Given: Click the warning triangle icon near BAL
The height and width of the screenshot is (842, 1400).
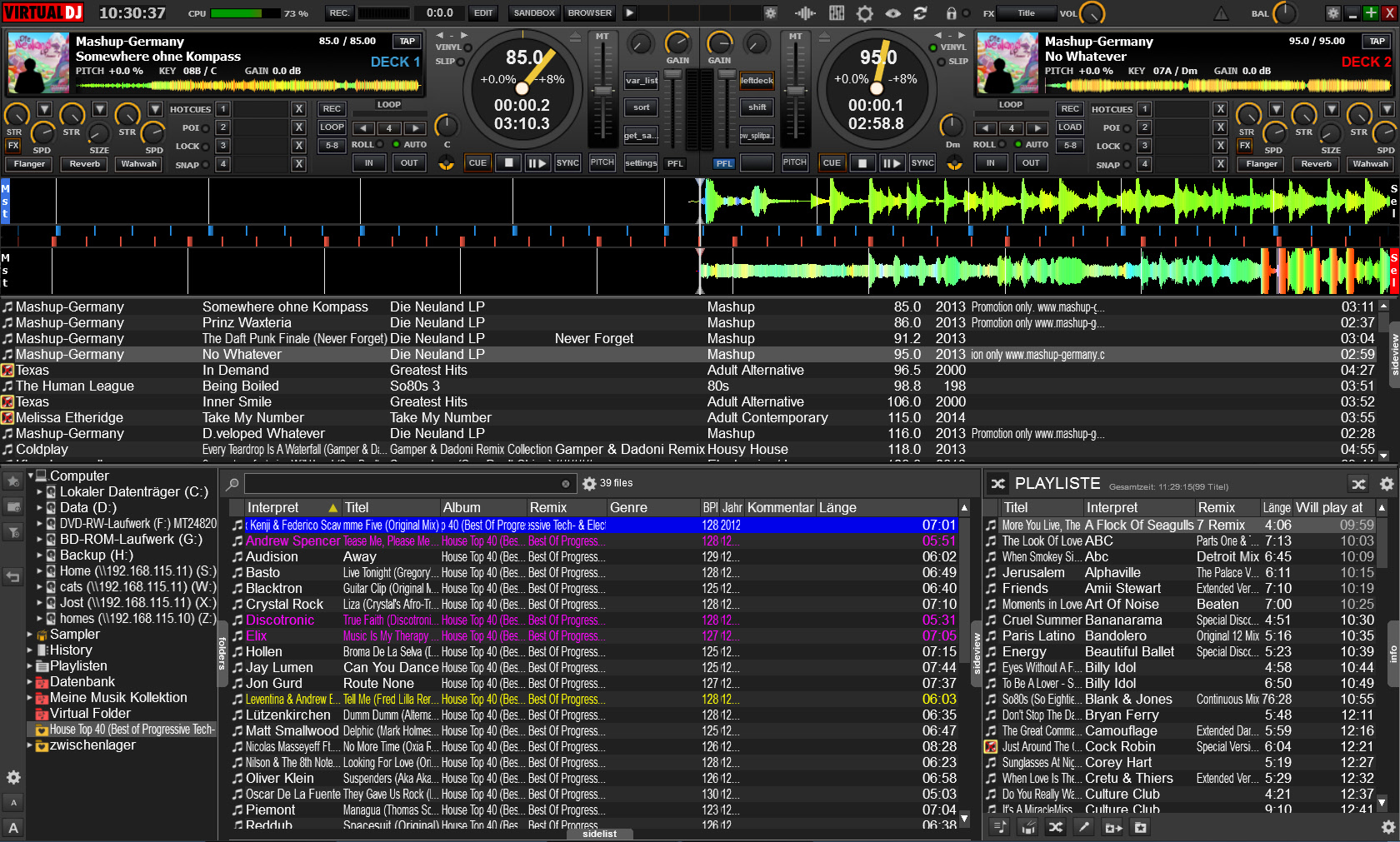Looking at the screenshot, I should [x=1221, y=13].
